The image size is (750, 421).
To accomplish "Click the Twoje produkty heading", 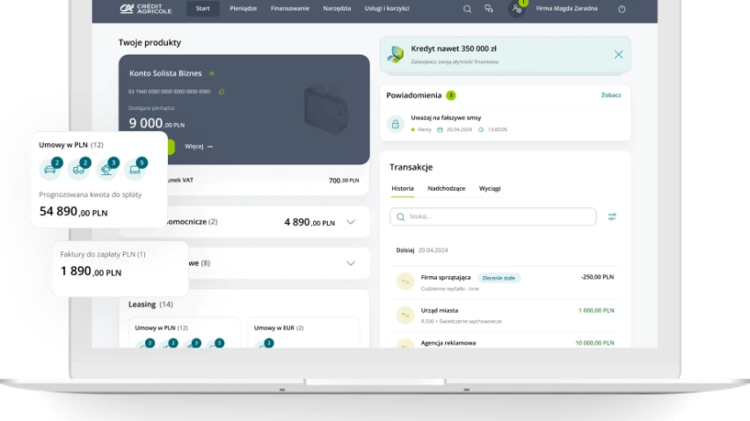I will [x=150, y=43].
